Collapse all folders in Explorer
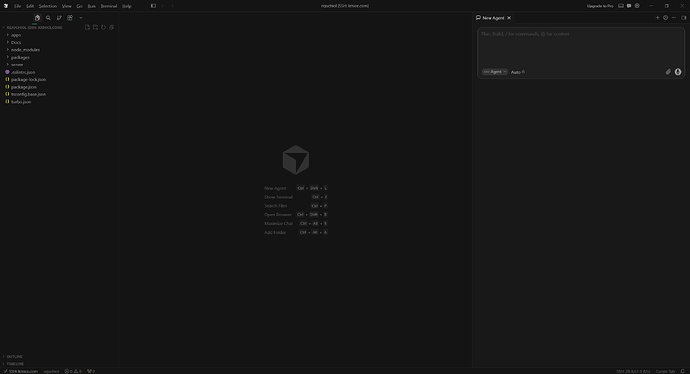This screenshot has width=690, height=374. [x=111, y=27]
